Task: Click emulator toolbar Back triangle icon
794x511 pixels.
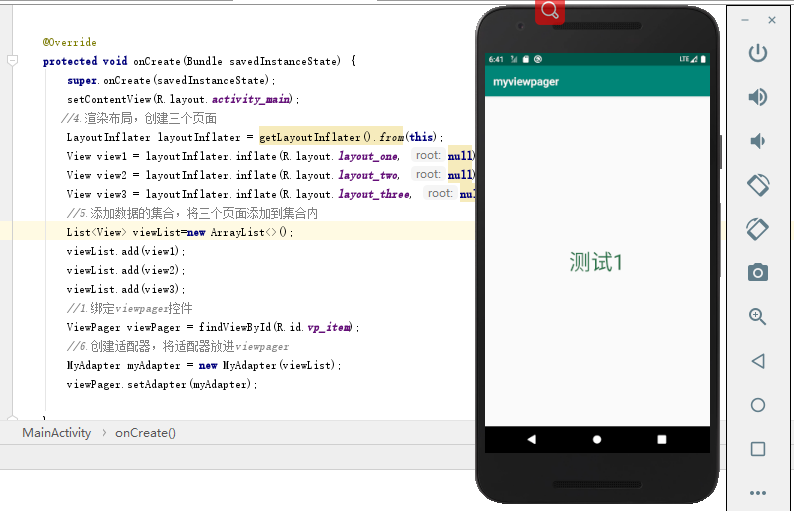Action: [758, 361]
